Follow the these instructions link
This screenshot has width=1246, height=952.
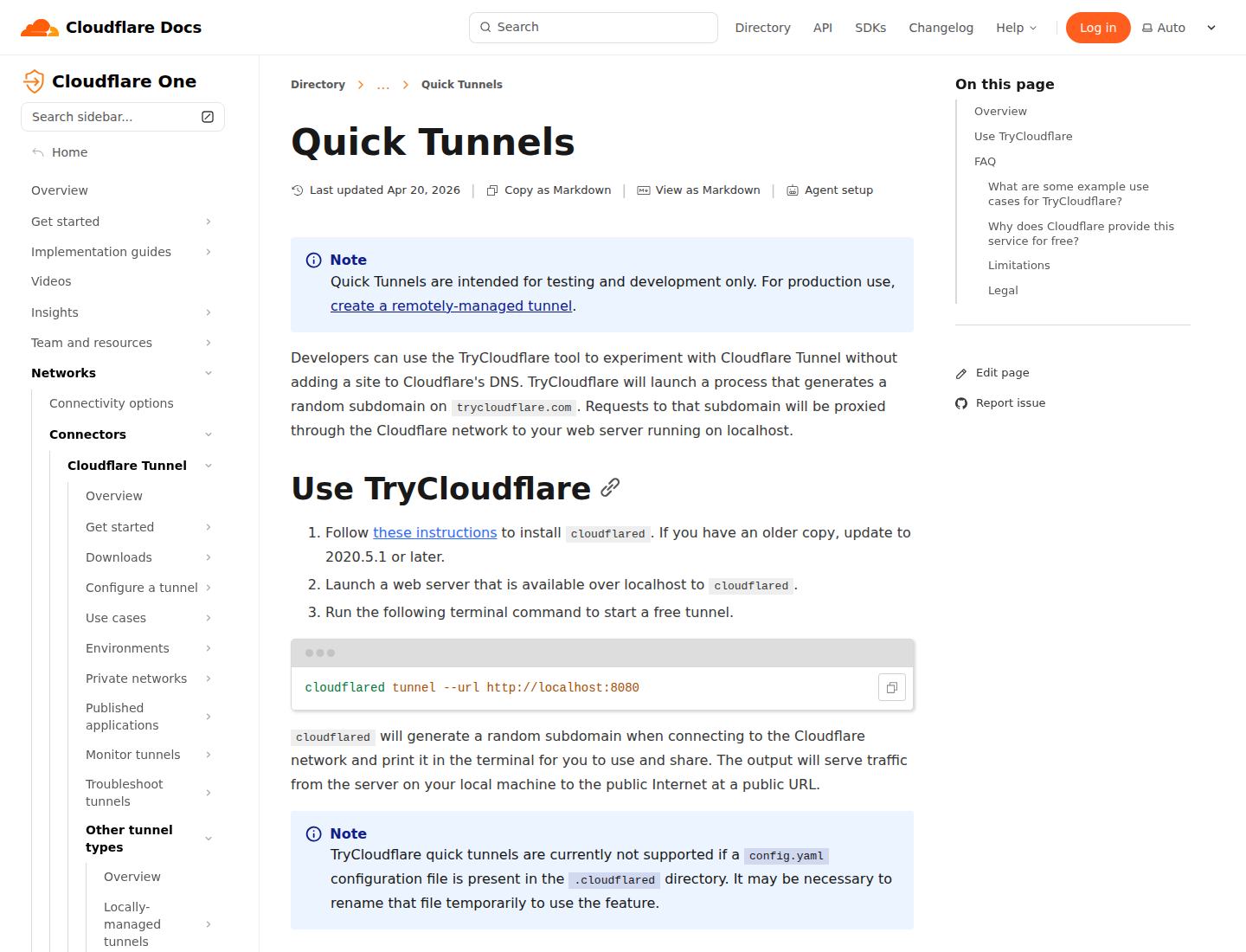point(435,532)
